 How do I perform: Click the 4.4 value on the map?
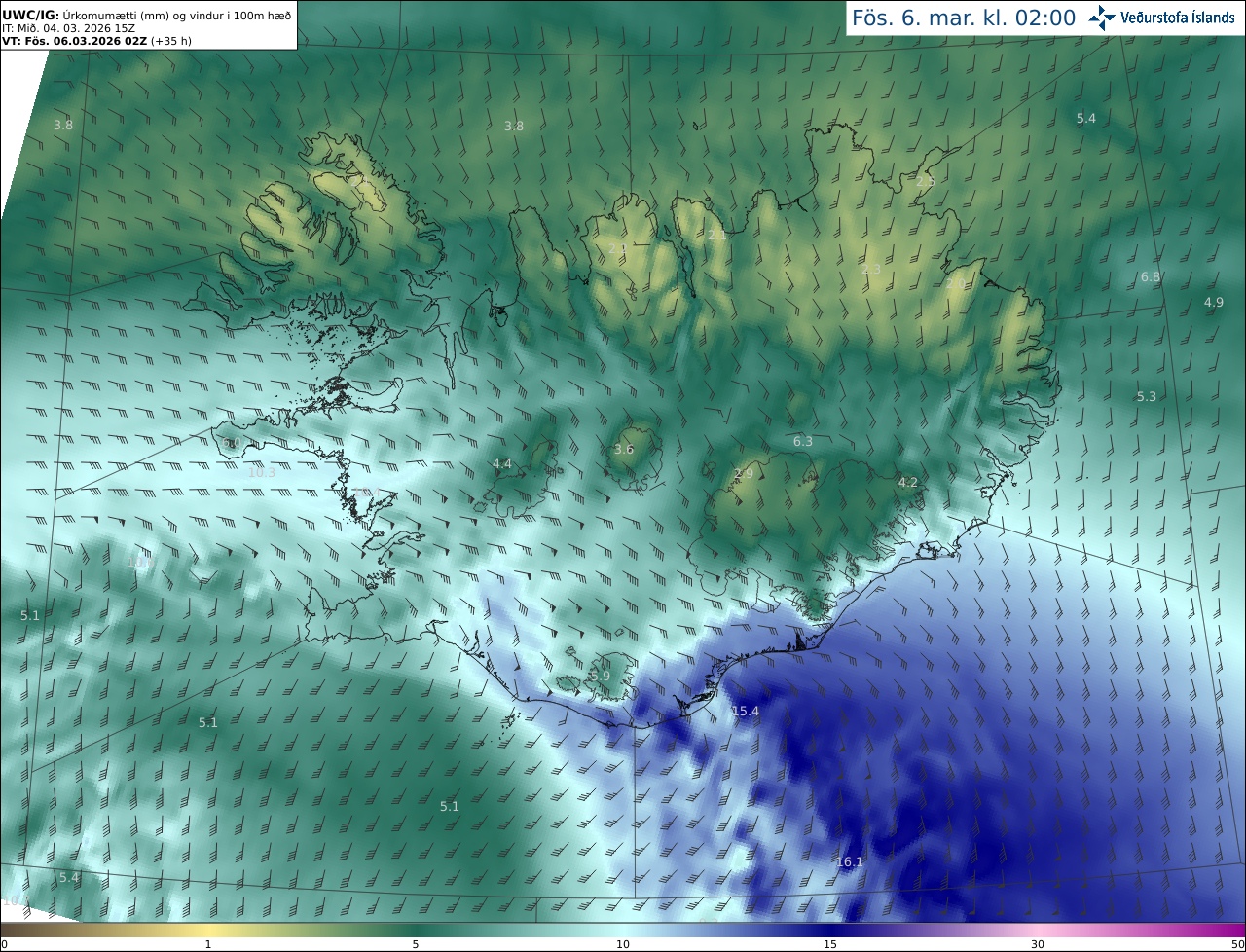[502, 464]
